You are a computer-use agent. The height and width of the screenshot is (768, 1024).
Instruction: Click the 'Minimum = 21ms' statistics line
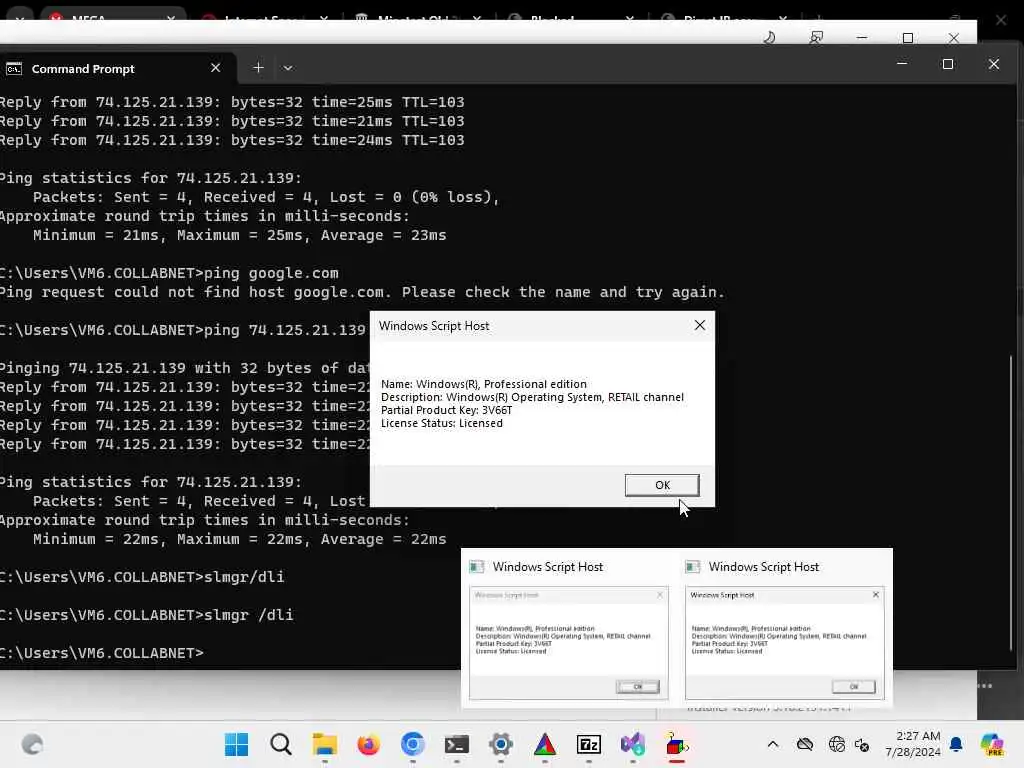click(x=239, y=235)
